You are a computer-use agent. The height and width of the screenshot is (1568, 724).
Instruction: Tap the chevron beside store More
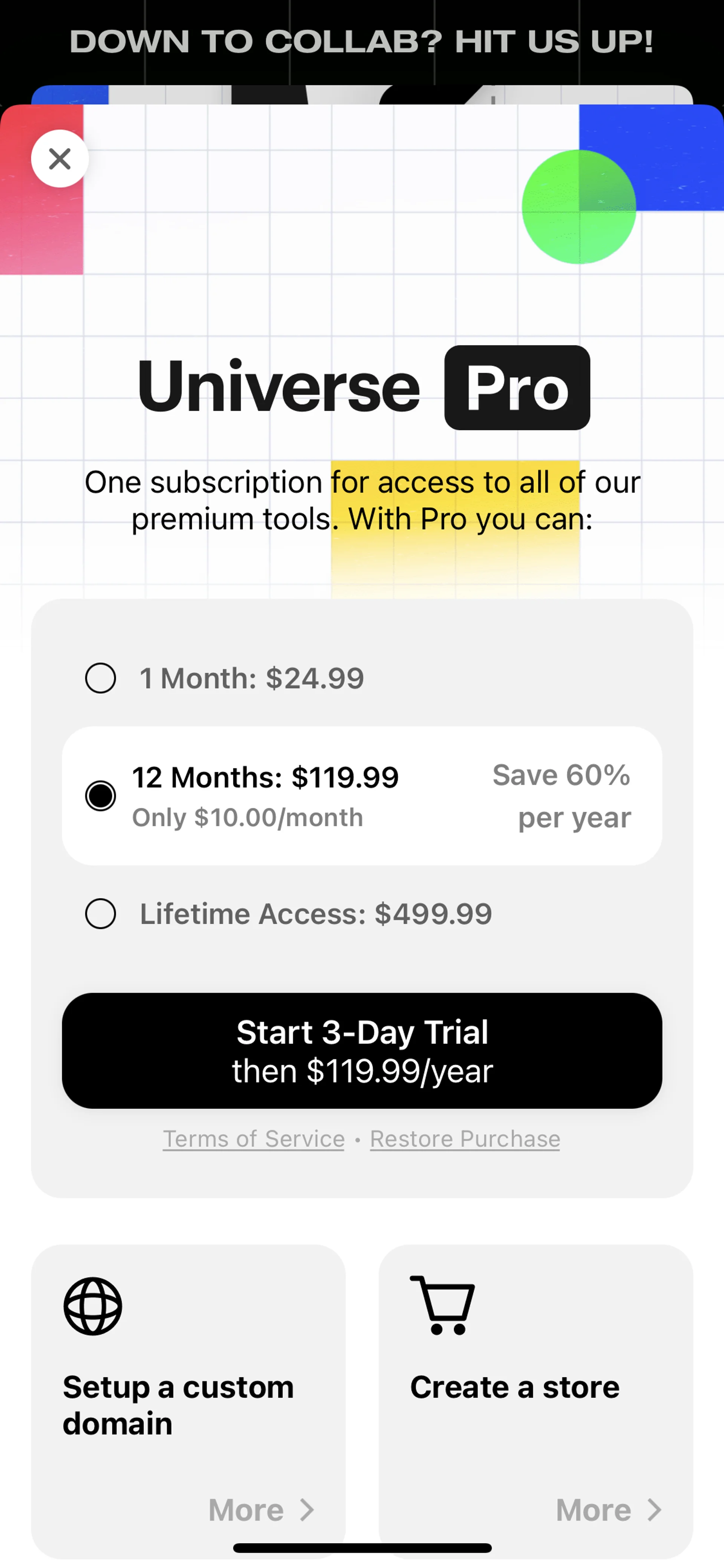tap(655, 1510)
